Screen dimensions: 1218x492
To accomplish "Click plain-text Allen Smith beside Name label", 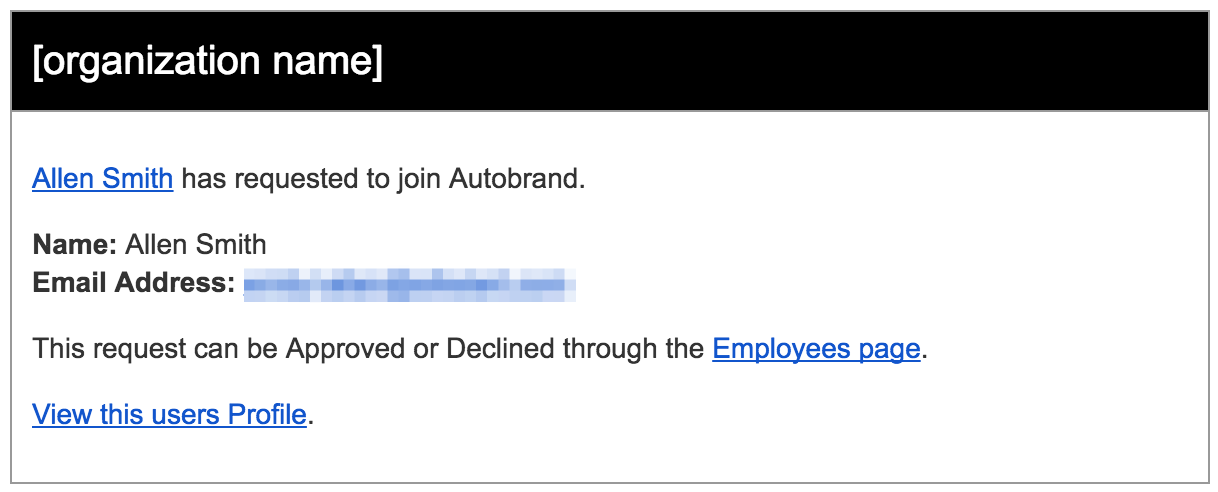I will coord(196,244).
